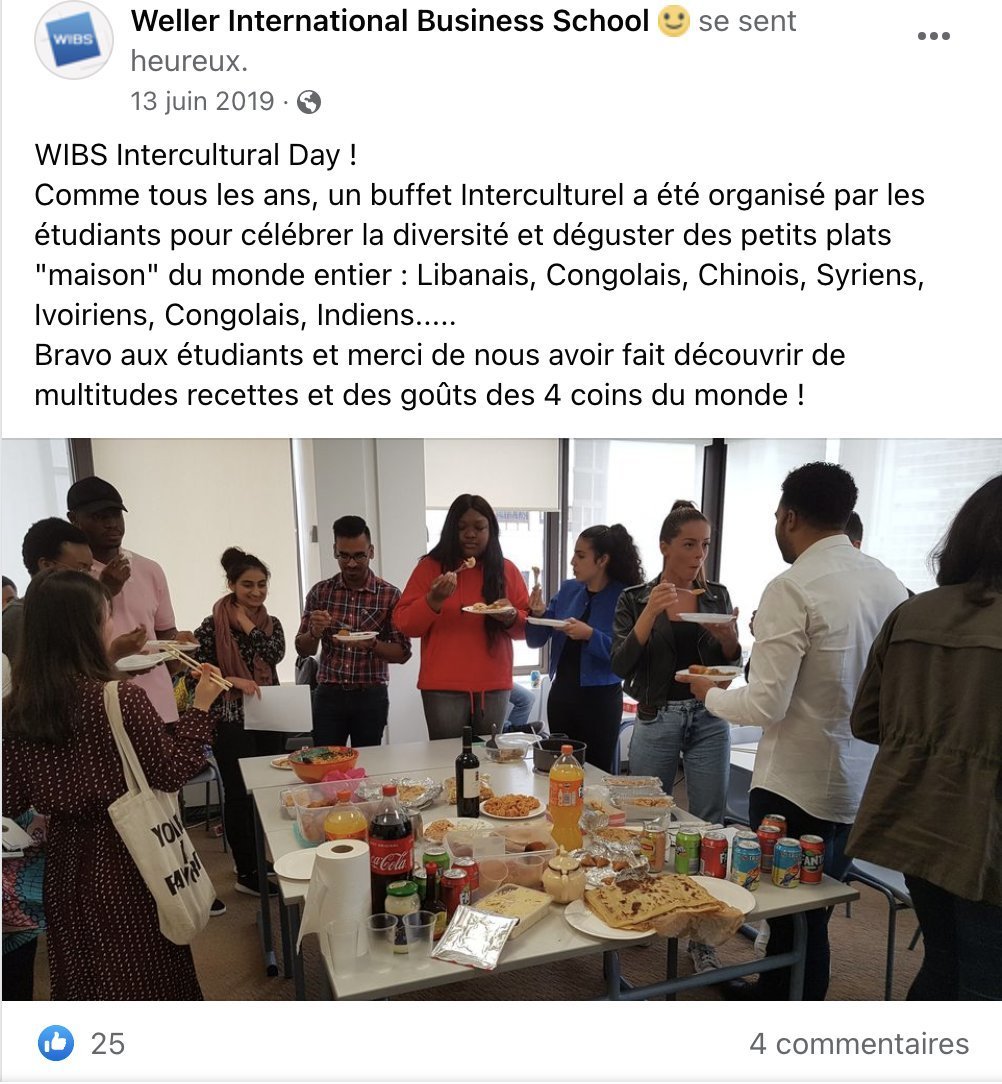Click the plate of crêpes in the photo
Viewport: 1002px width, 1084px height.
(660, 902)
